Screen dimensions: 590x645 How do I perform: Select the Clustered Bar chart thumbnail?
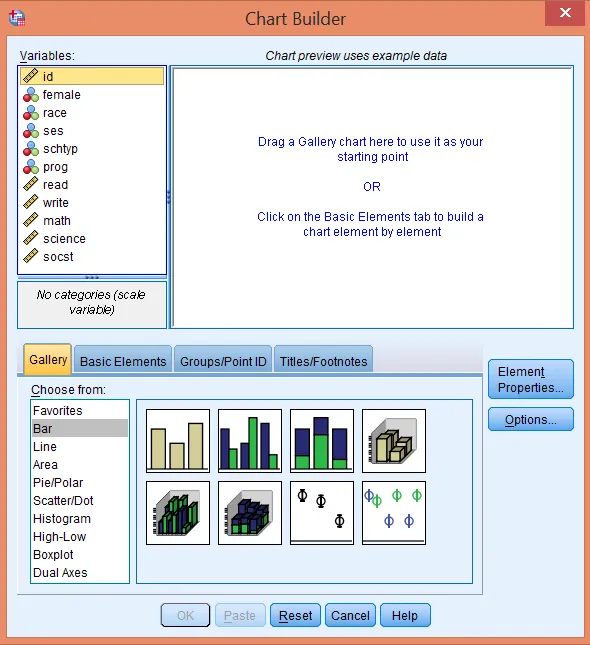point(250,441)
